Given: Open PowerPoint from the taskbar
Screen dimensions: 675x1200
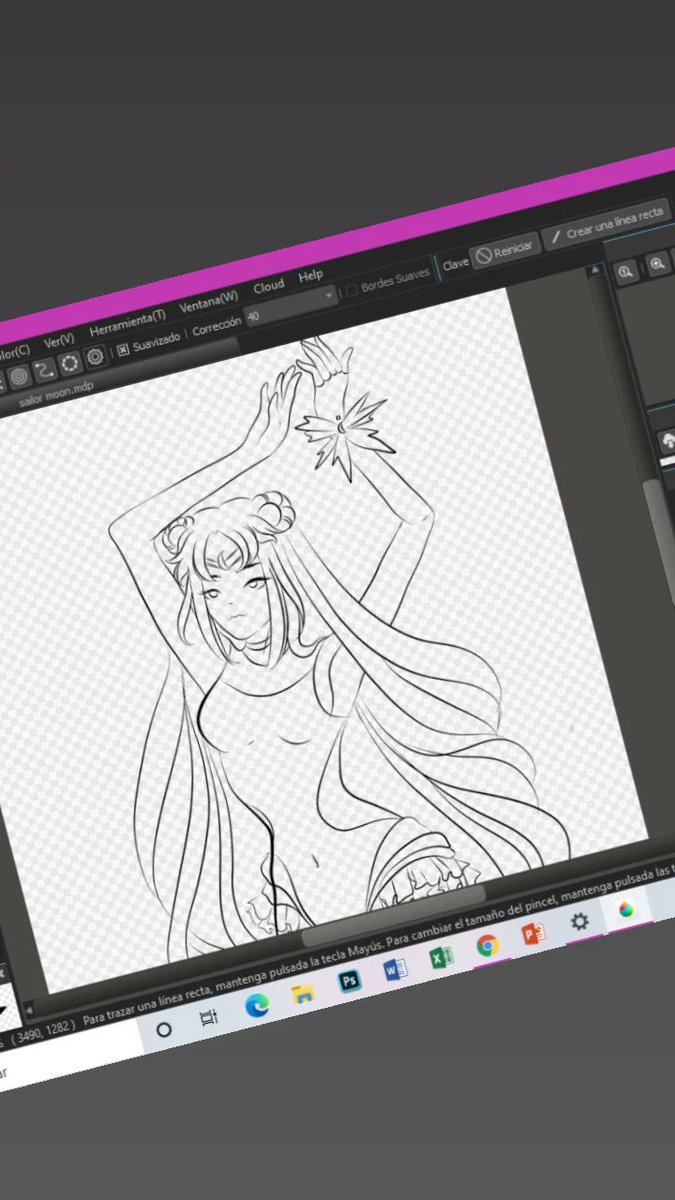Looking at the screenshot, I should pos(533,934).
